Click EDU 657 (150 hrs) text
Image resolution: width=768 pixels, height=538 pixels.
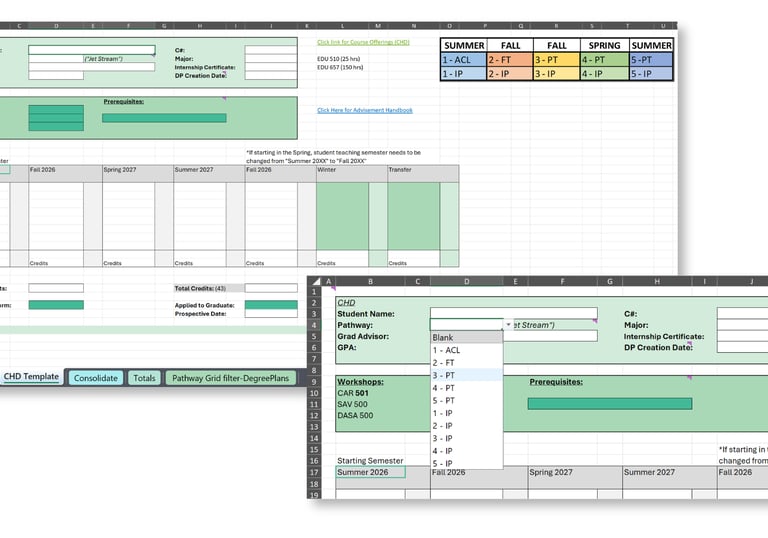pyautogui.click(x=340, y=67)
